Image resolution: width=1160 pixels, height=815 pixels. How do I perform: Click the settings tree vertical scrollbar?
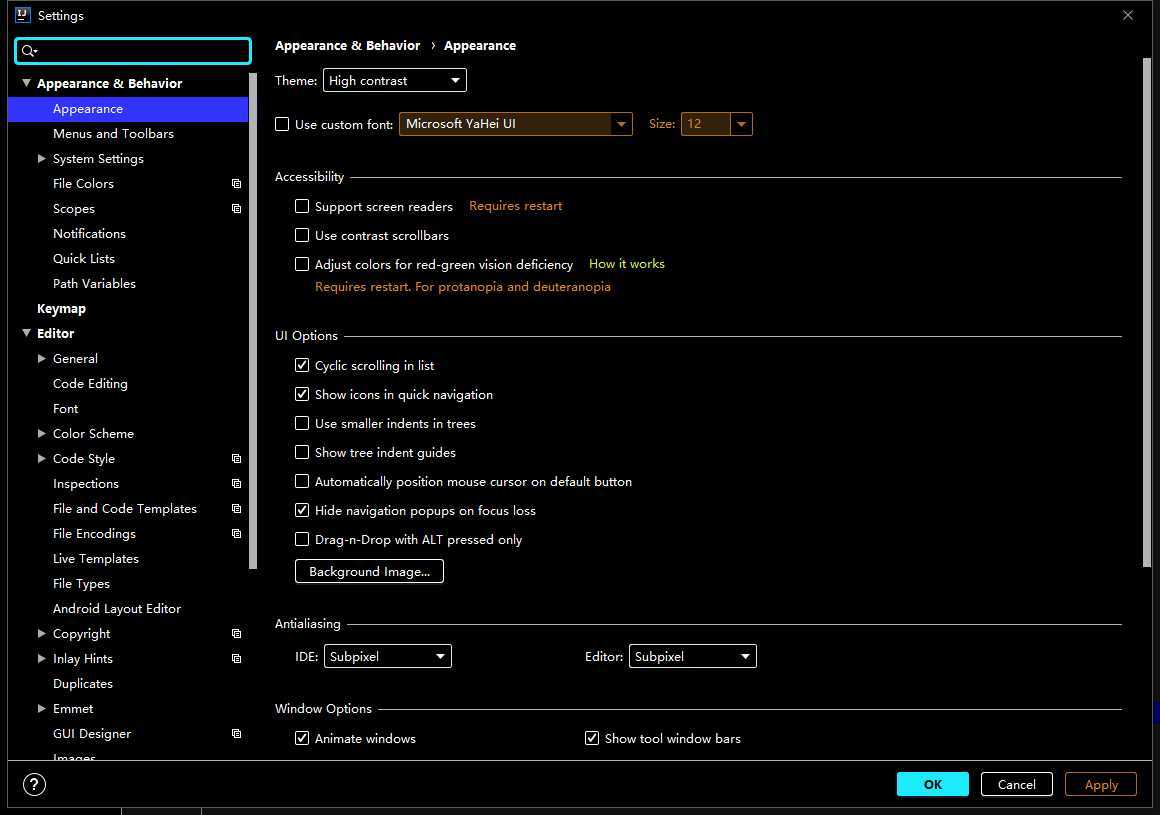[253, 320]
